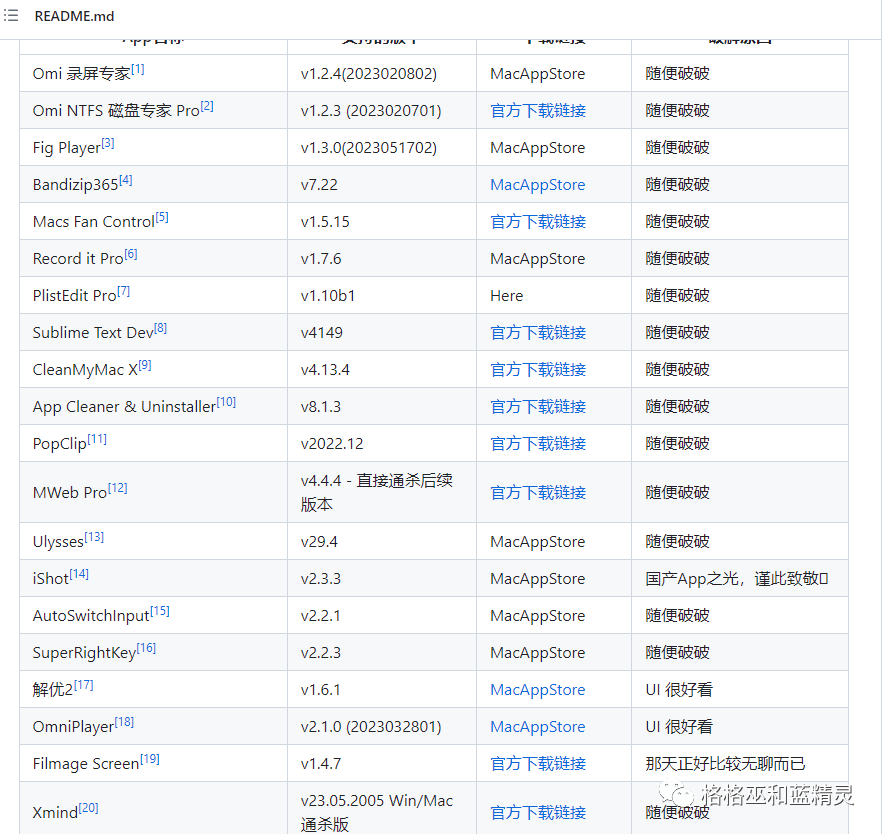Open the MacAppStore link for 解优2

[x=538, y=690]
